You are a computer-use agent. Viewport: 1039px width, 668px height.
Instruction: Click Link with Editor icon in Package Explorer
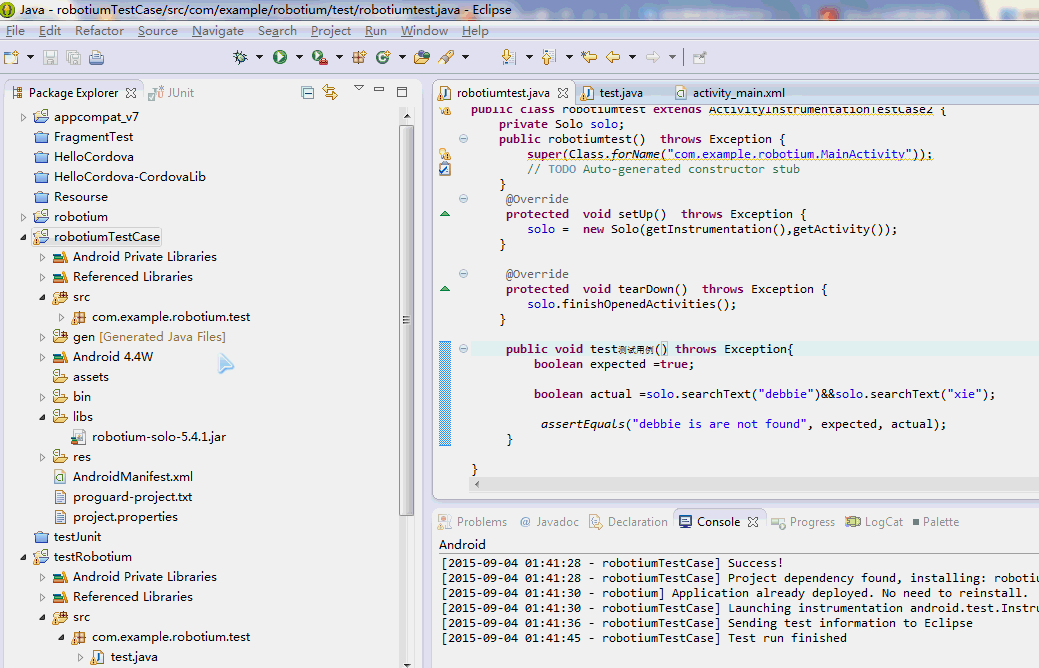coord(330,92)
